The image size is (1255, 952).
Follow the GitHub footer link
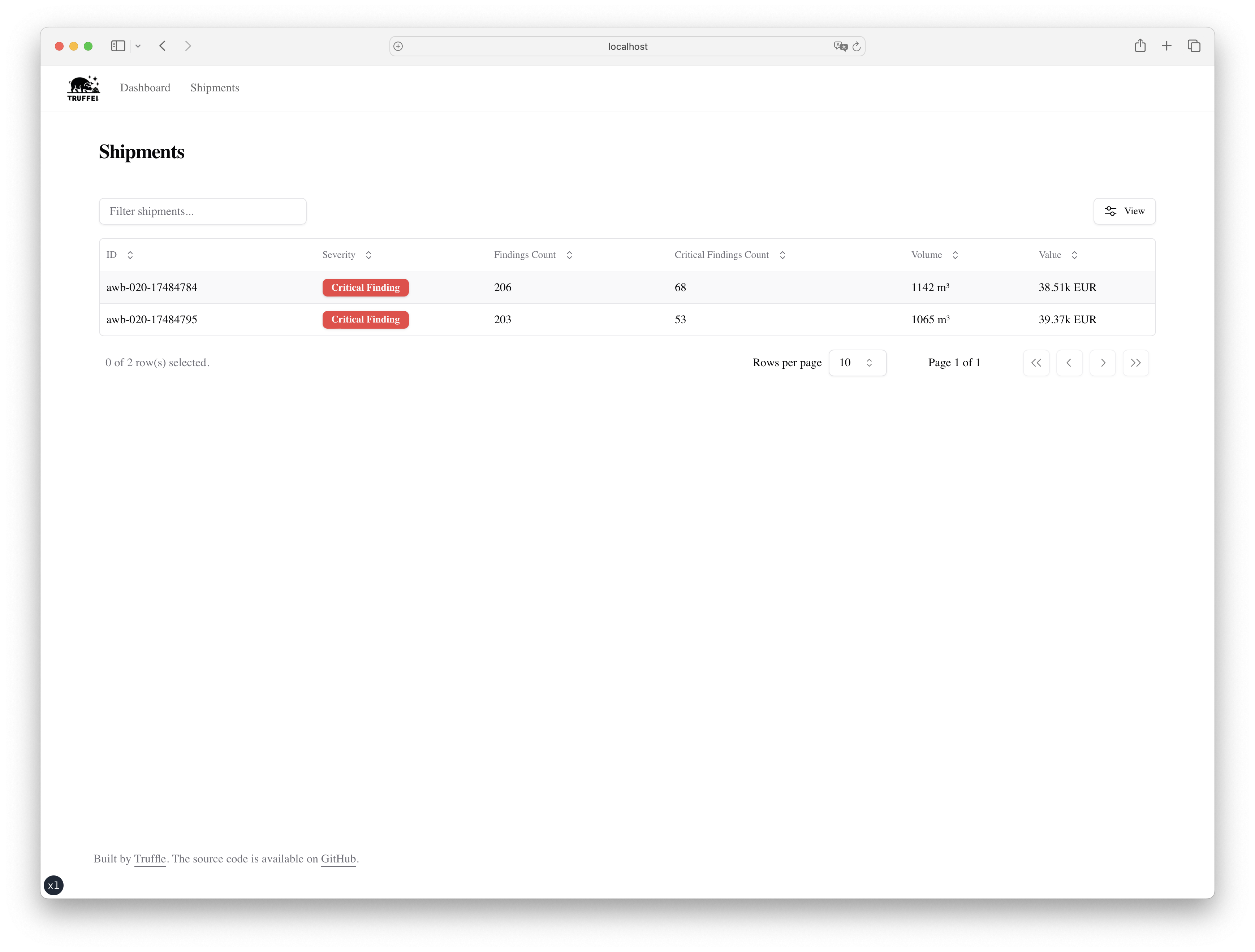click(x=338, y=858)
